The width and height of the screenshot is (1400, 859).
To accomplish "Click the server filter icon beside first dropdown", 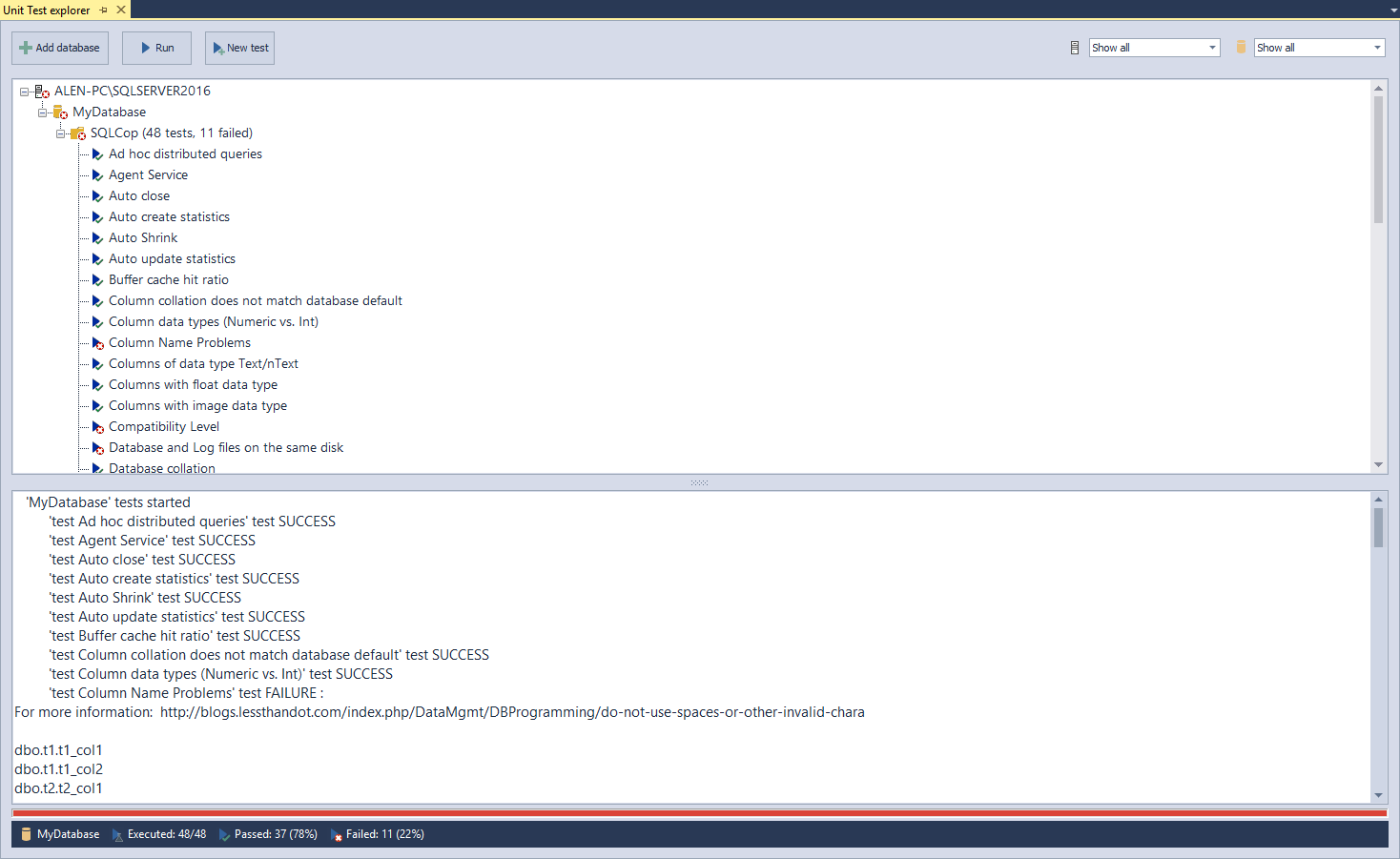I will [1075, 48].
